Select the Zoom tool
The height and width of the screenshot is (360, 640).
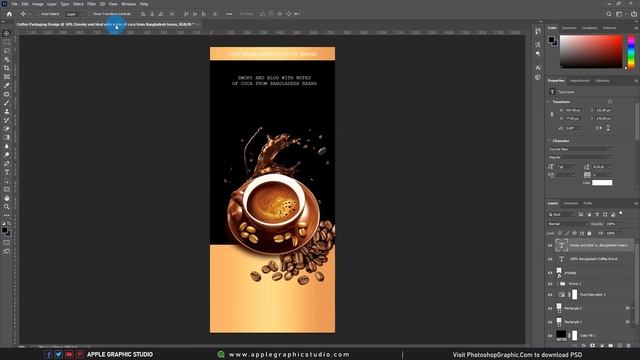[x=7, y=207]
